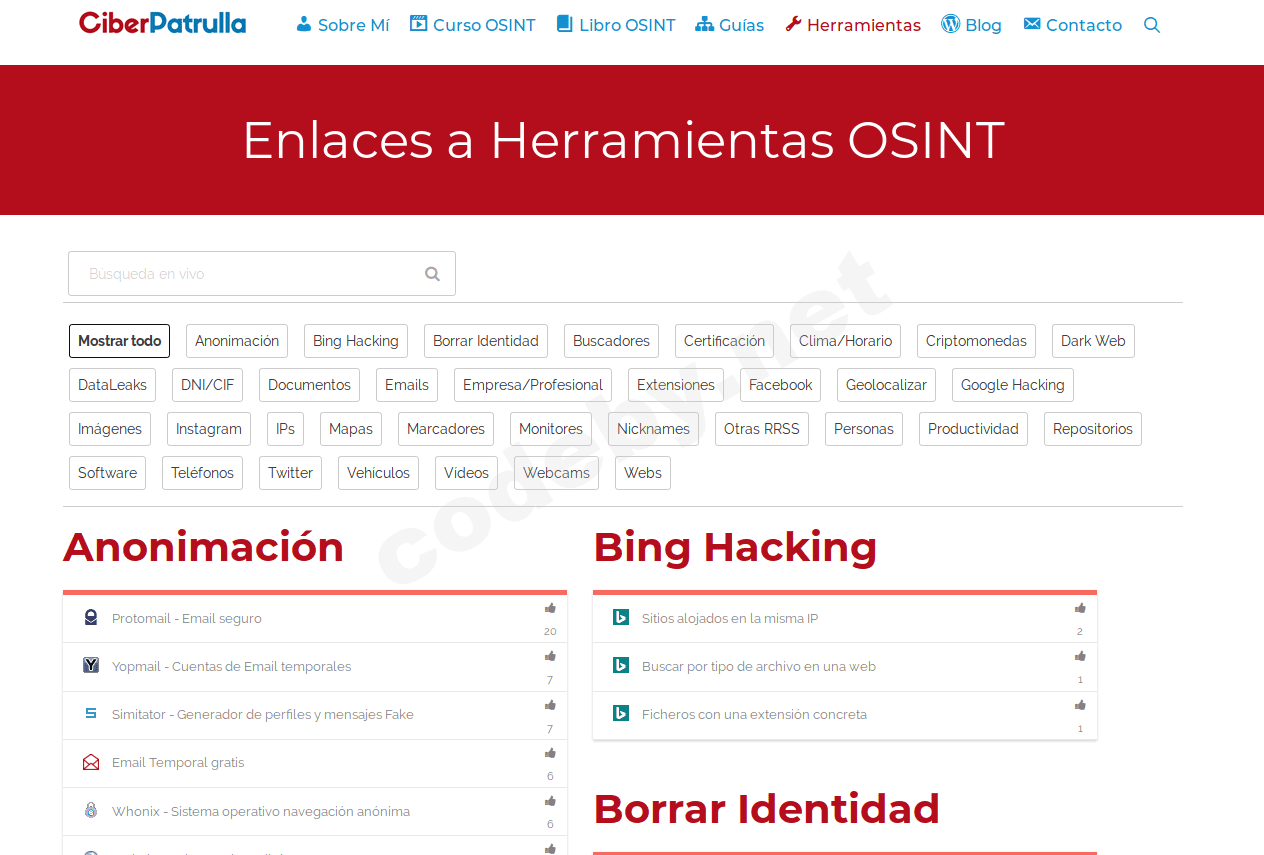Screen dimensions: 1264x855
Task: Filter by Instagram category
Action: coord(209,429)
